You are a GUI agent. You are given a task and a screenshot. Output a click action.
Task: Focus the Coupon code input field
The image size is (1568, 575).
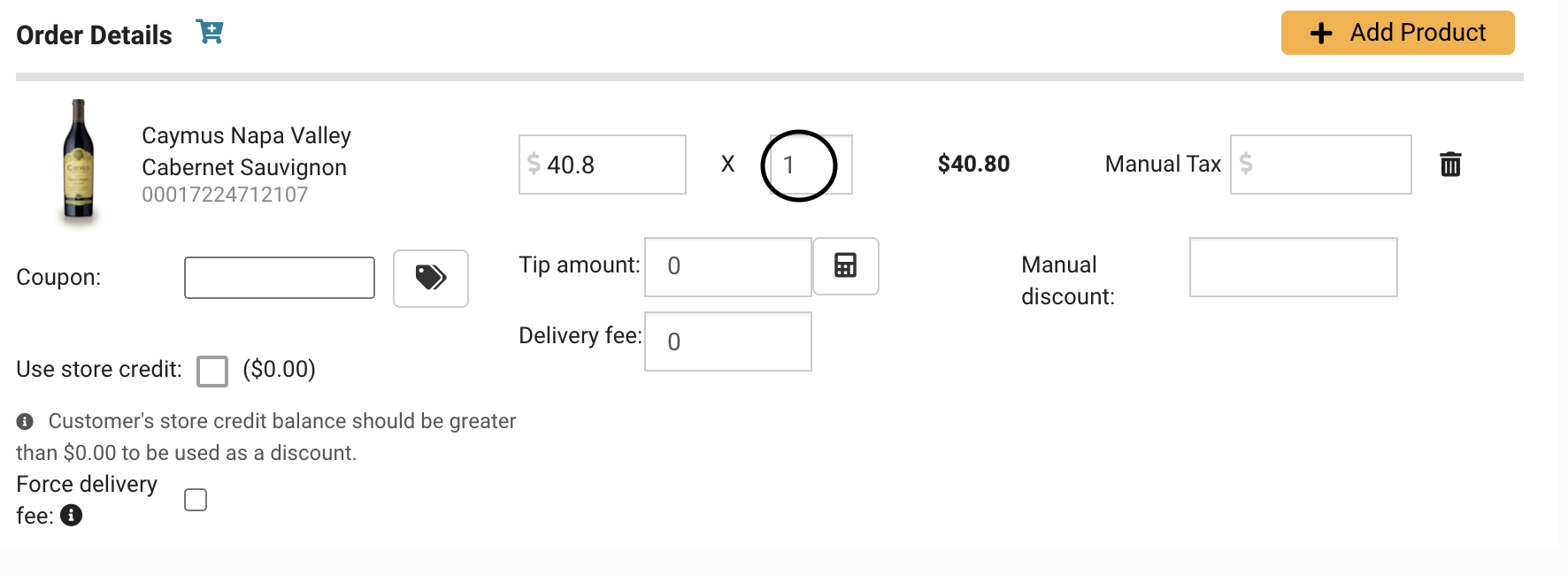[280, 278]
